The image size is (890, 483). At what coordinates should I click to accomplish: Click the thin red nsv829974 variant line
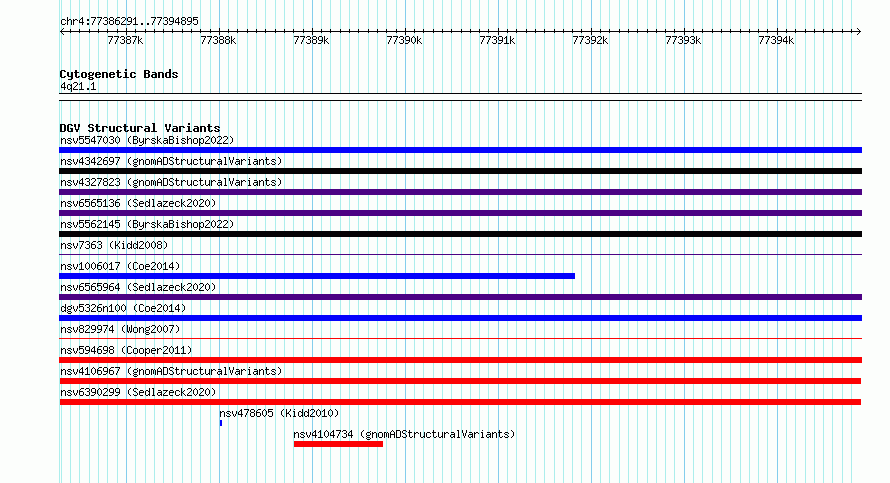[460, 338]
